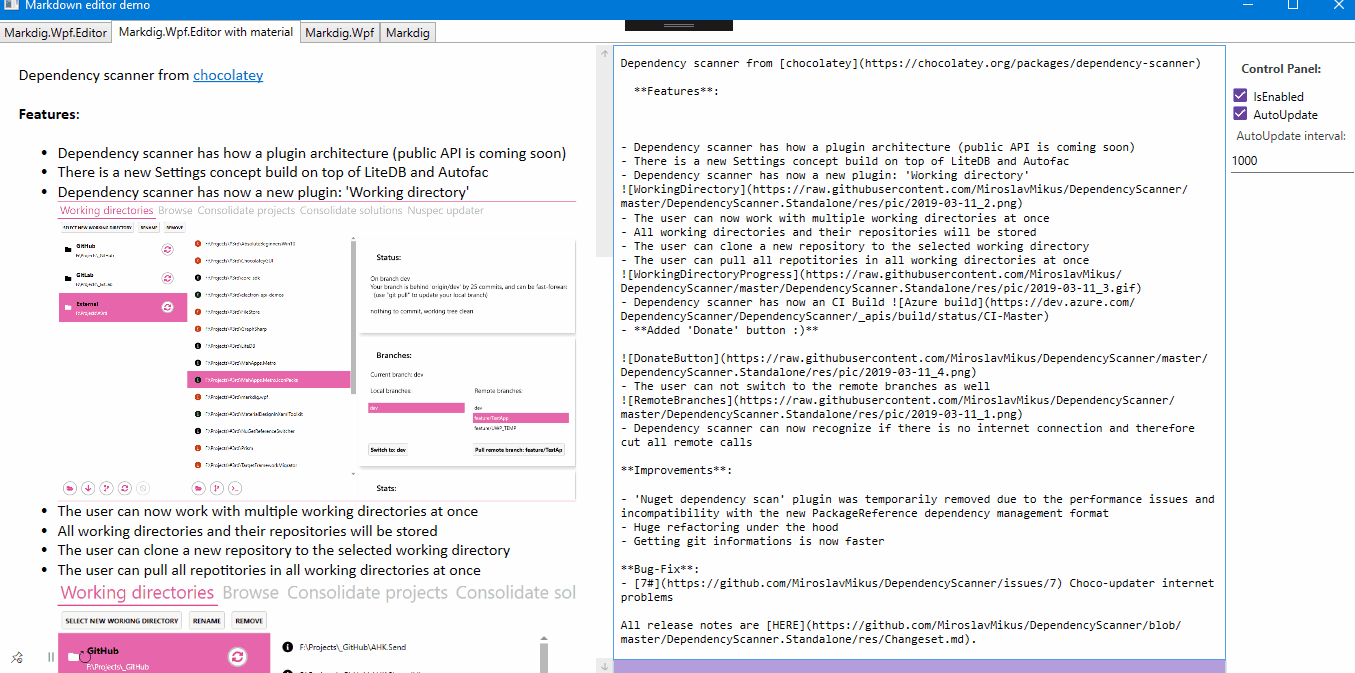Click the collapsed dark debug toolbar at top
The width and height of the screenshot is (1355, 673).
click(x=677, y=25)
